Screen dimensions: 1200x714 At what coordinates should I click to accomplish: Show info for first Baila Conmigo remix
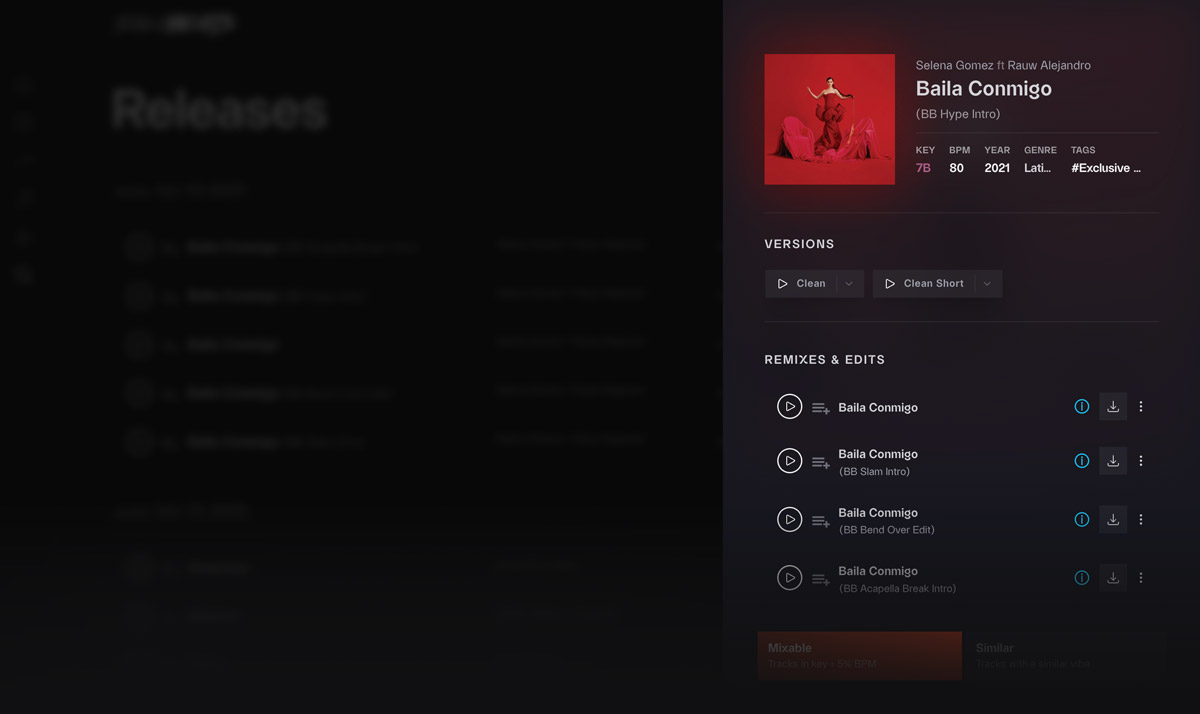(1081, 407)
